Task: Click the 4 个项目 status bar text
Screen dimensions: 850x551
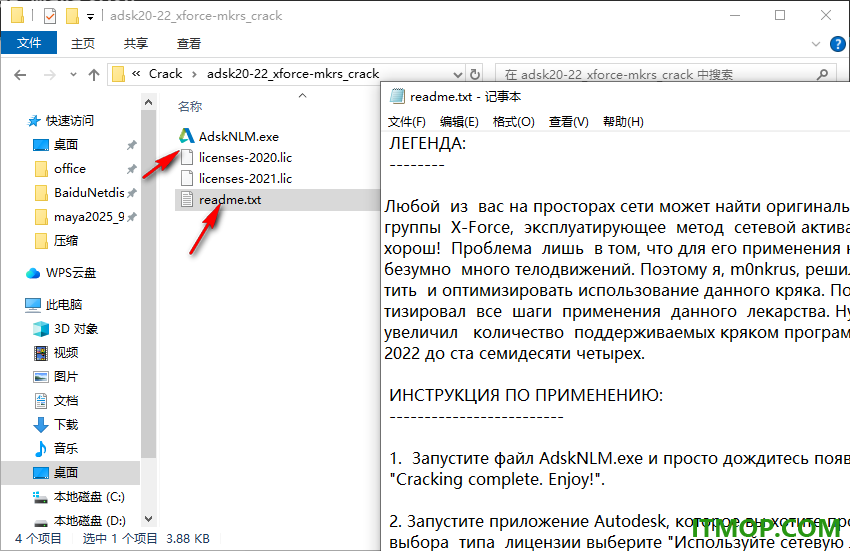Action: tap(38, 539)
